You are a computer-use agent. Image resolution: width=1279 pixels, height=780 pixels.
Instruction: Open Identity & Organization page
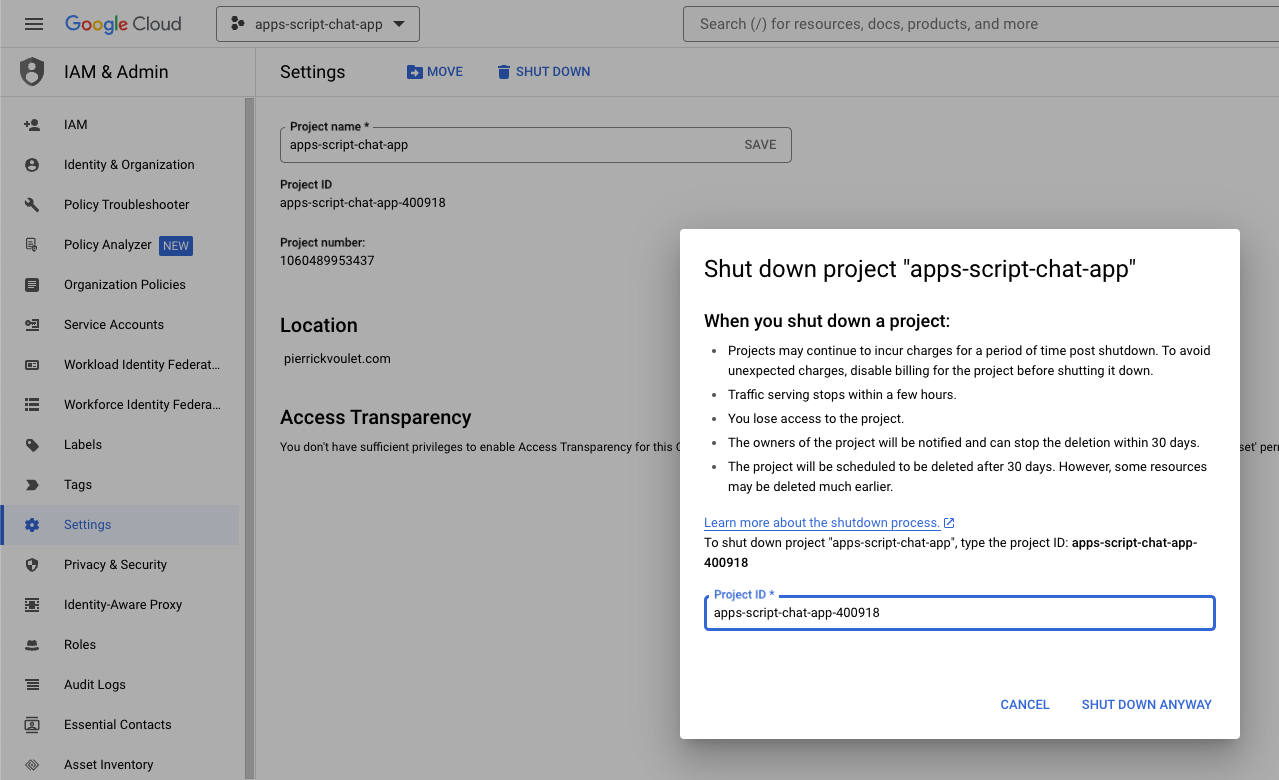[129, 165]
